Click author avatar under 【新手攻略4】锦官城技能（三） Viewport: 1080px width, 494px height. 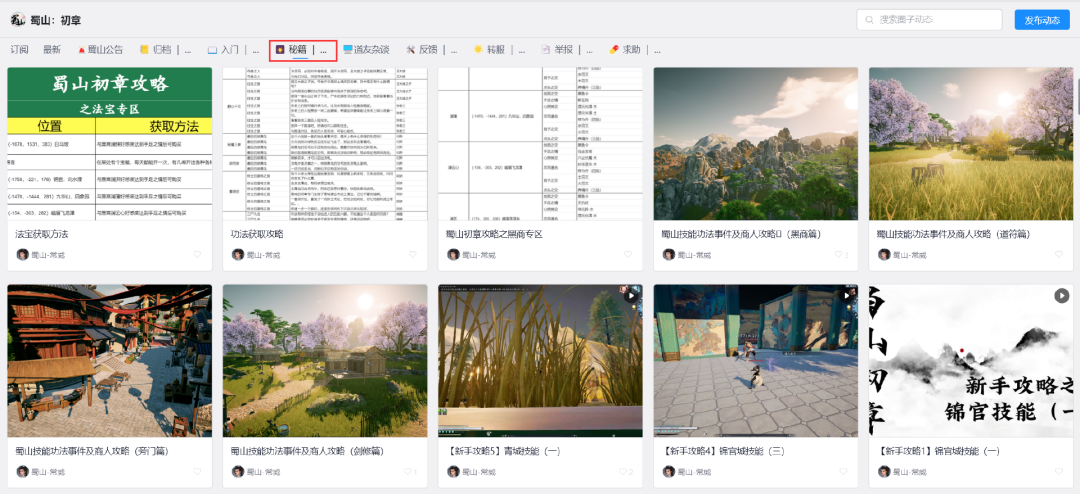tap(669, 472)
